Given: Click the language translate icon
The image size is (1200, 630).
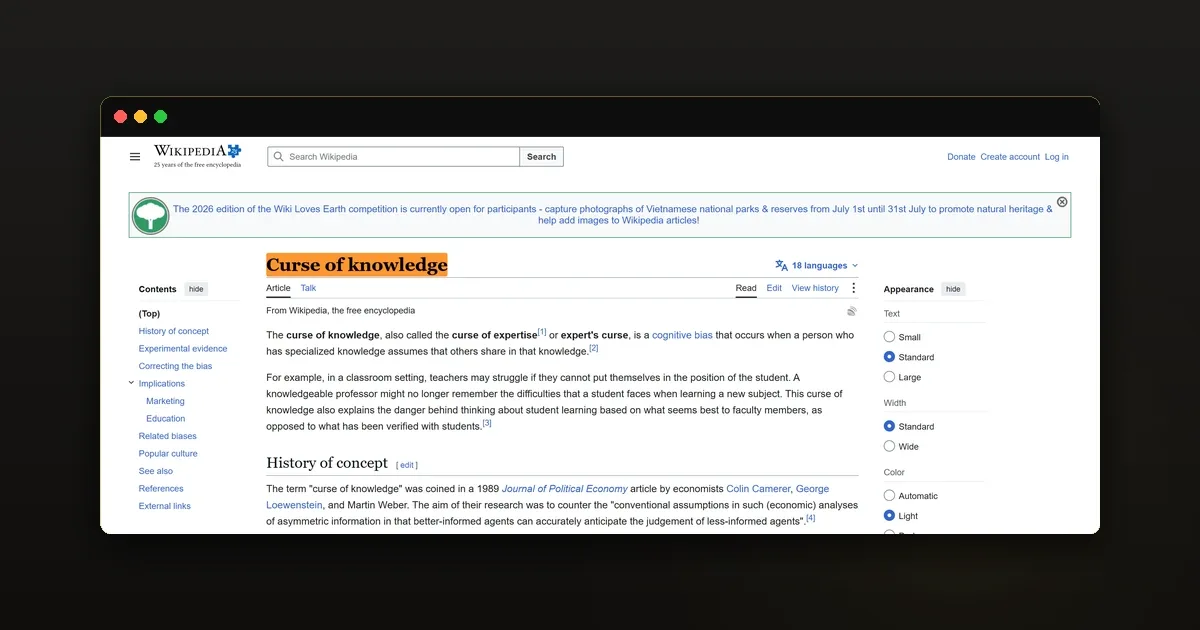Looking at the screenshot, I should point(781,266).
